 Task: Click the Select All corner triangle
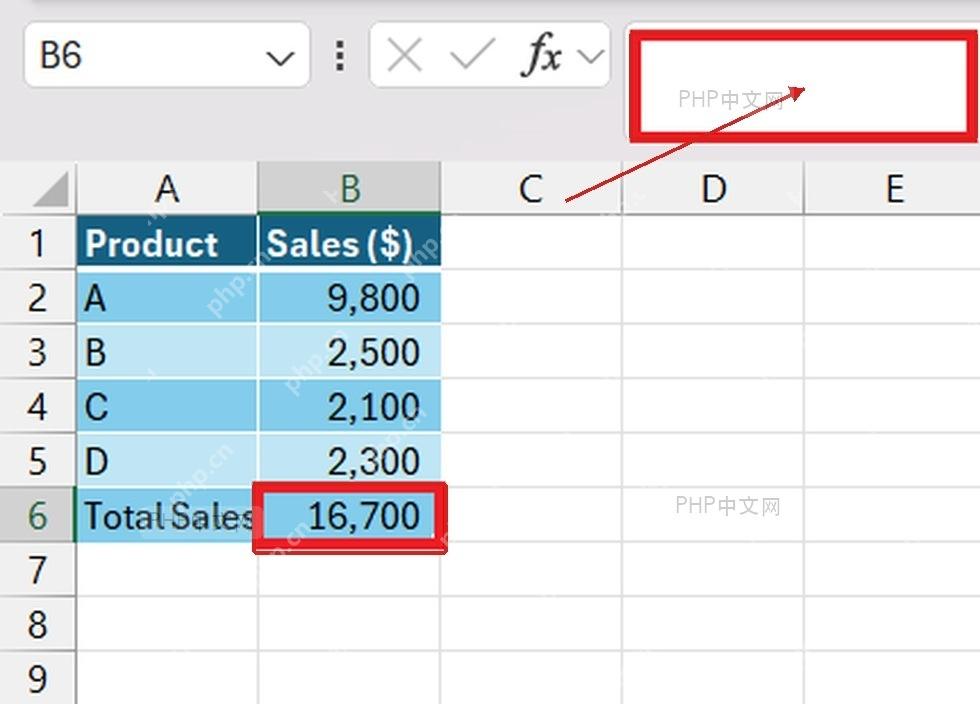pos(50,189)
